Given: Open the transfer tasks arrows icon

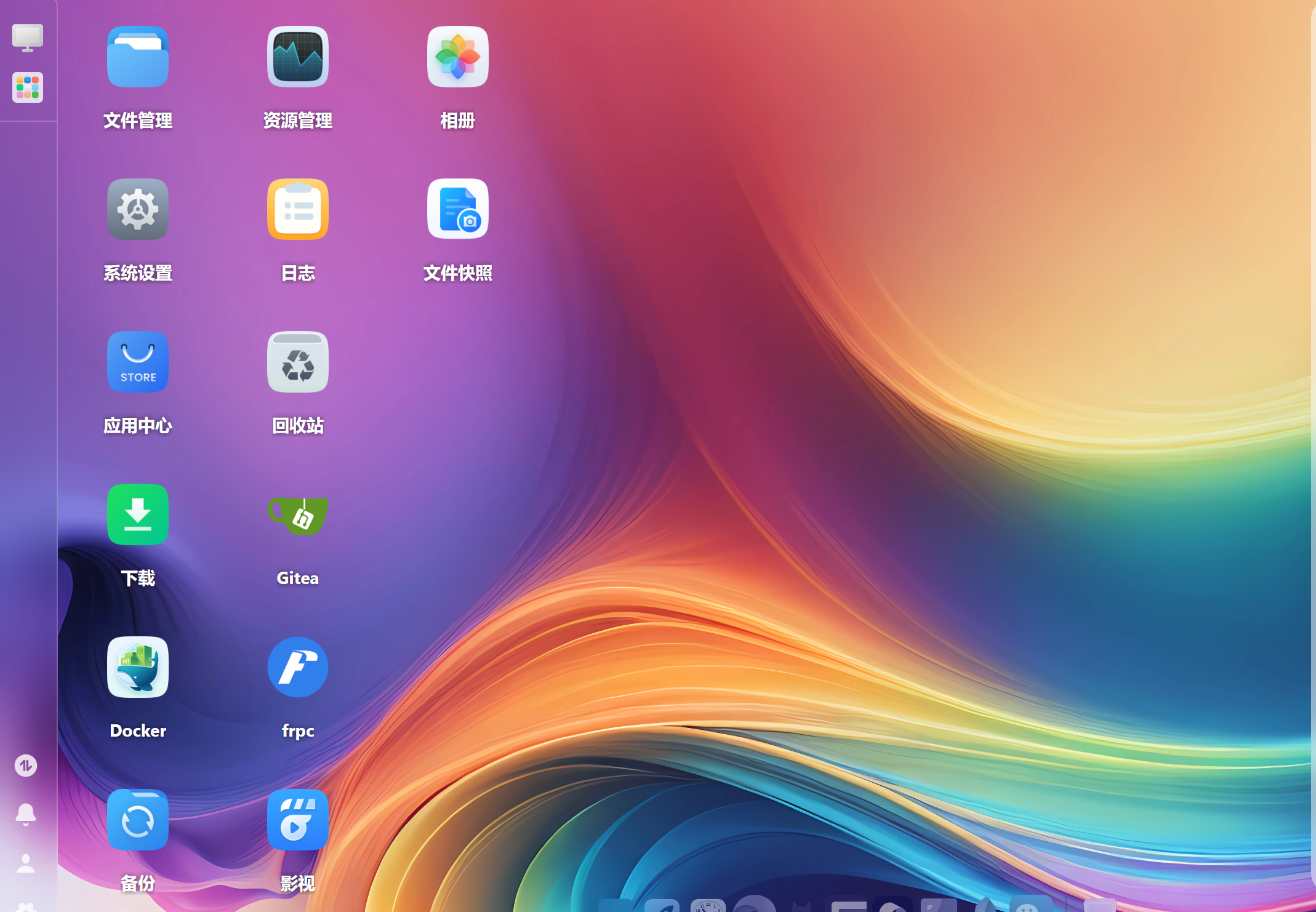Looking at the screenshot, I should 26,766.
